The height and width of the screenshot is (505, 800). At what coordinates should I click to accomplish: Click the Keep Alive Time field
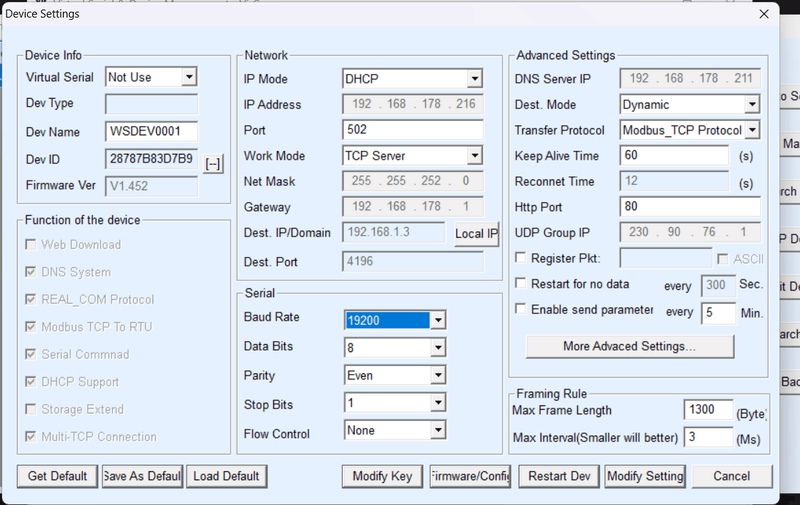tap(674, 155)
